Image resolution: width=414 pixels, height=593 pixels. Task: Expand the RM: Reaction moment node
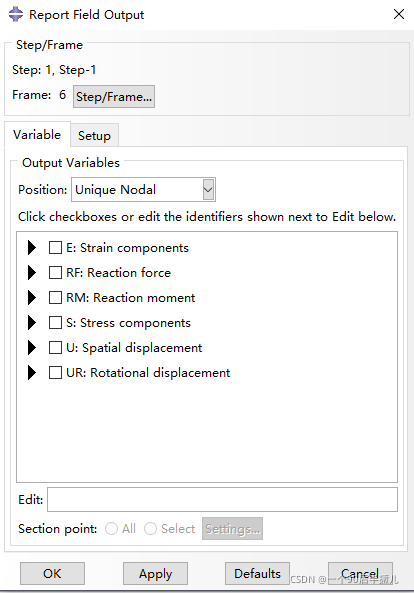coord(32,298)
